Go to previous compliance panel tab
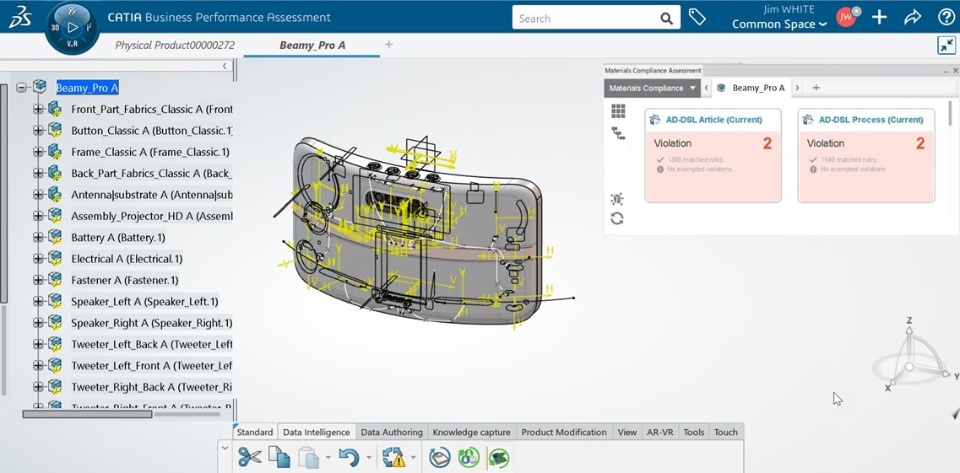This screenshot has height=473, width=960. (x=706, y=88)
